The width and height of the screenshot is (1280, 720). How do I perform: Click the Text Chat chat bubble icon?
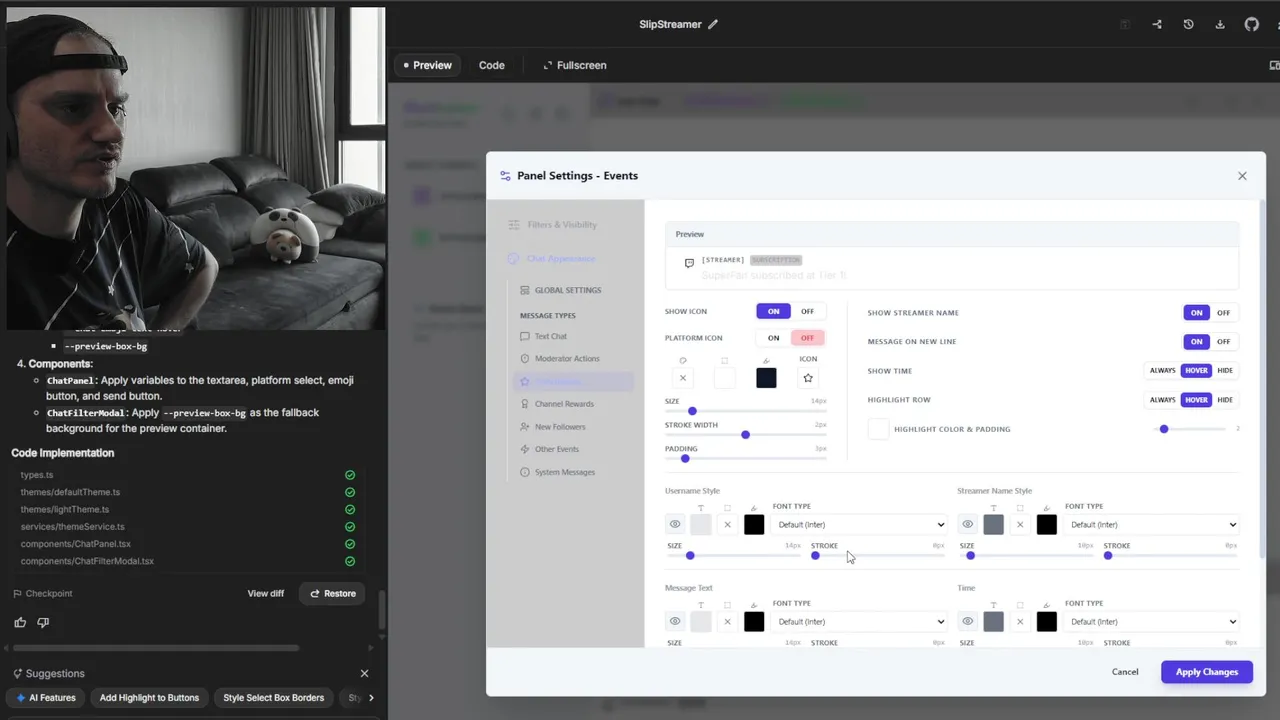coord(525,336)
